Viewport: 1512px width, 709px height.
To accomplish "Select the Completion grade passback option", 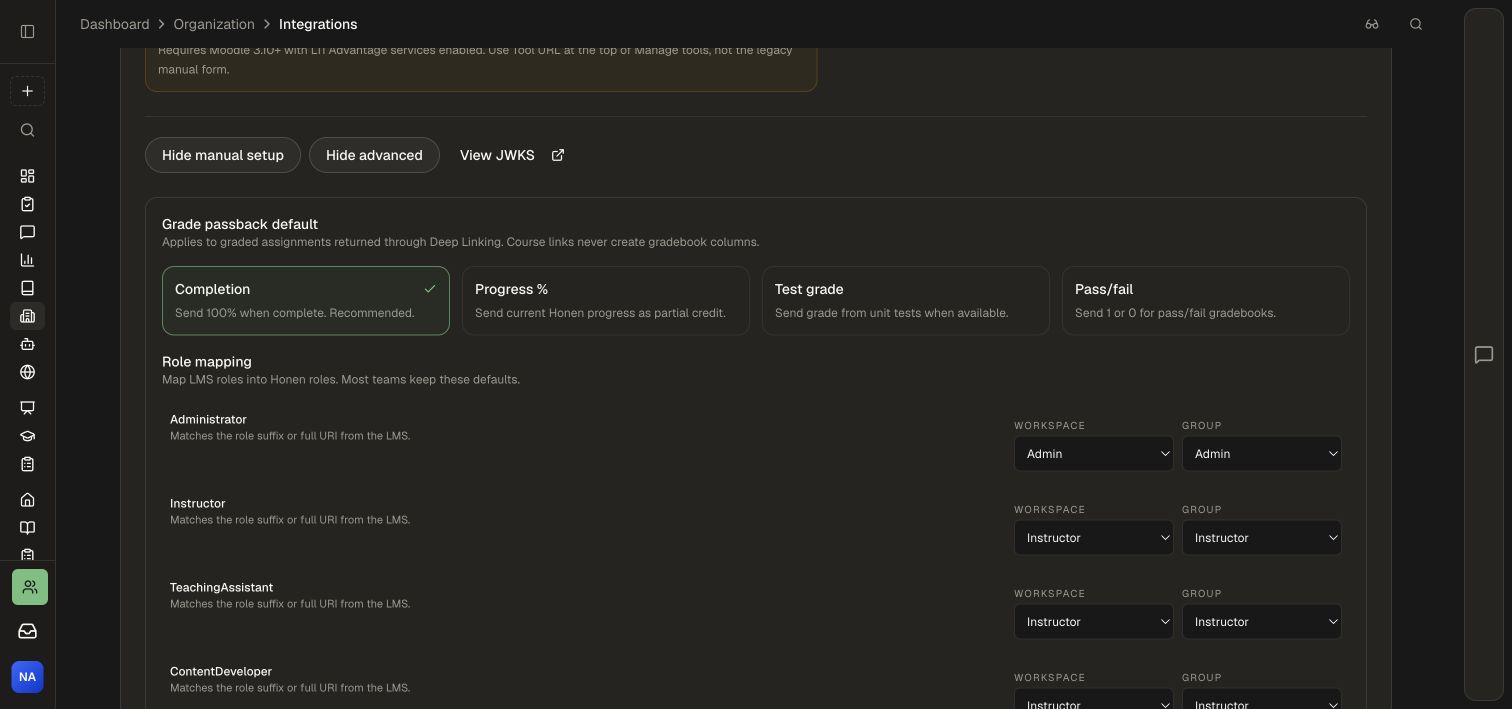I will click(306, 301).
